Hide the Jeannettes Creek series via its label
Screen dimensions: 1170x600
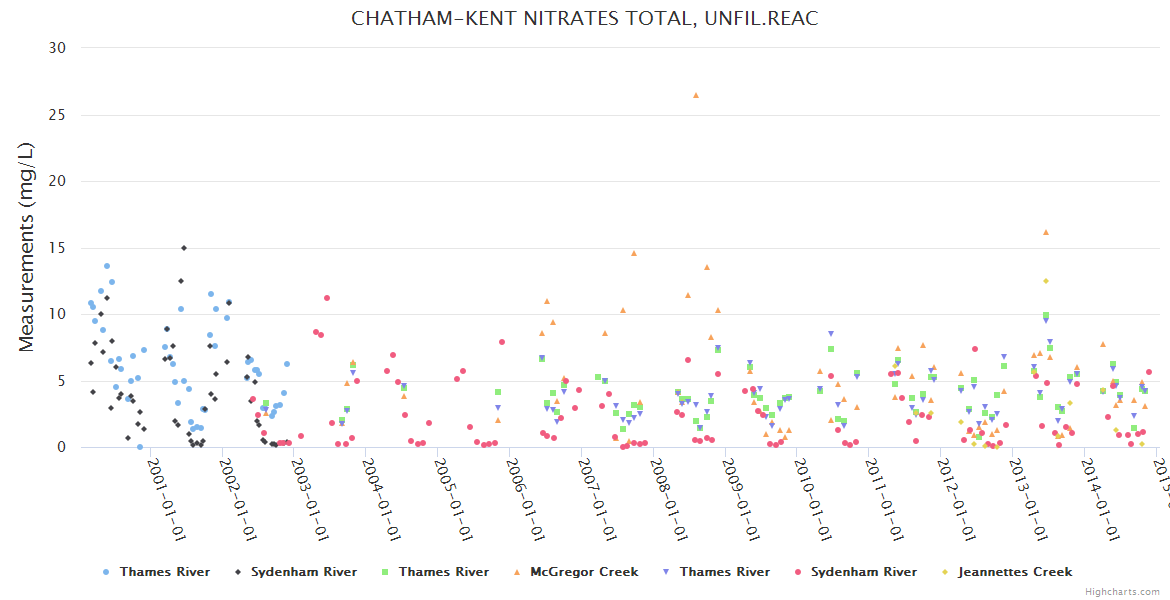tap(1014, 572)
